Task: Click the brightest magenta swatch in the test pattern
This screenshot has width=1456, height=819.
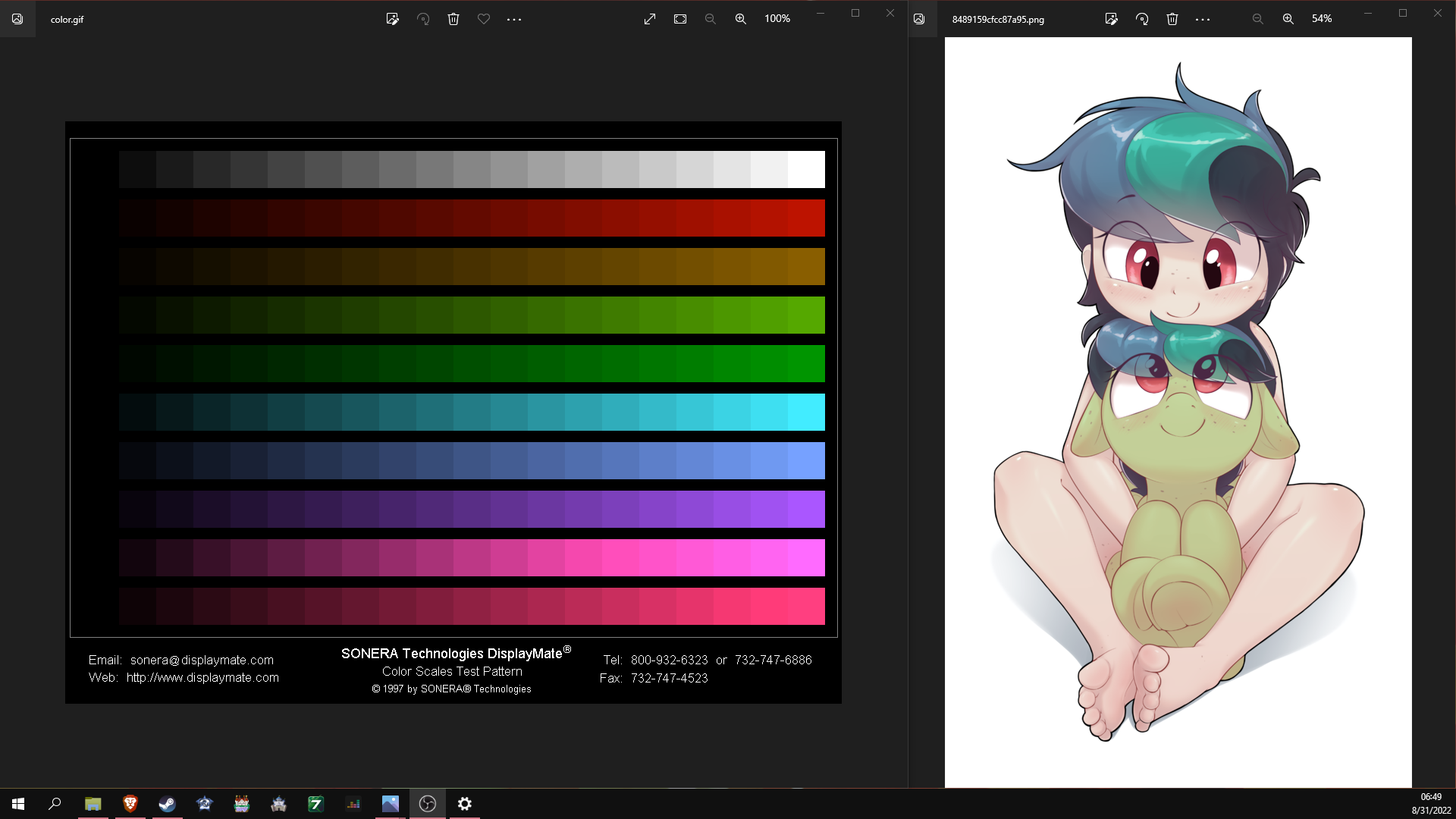Action: pyautogui.click(x=806, y=557)
